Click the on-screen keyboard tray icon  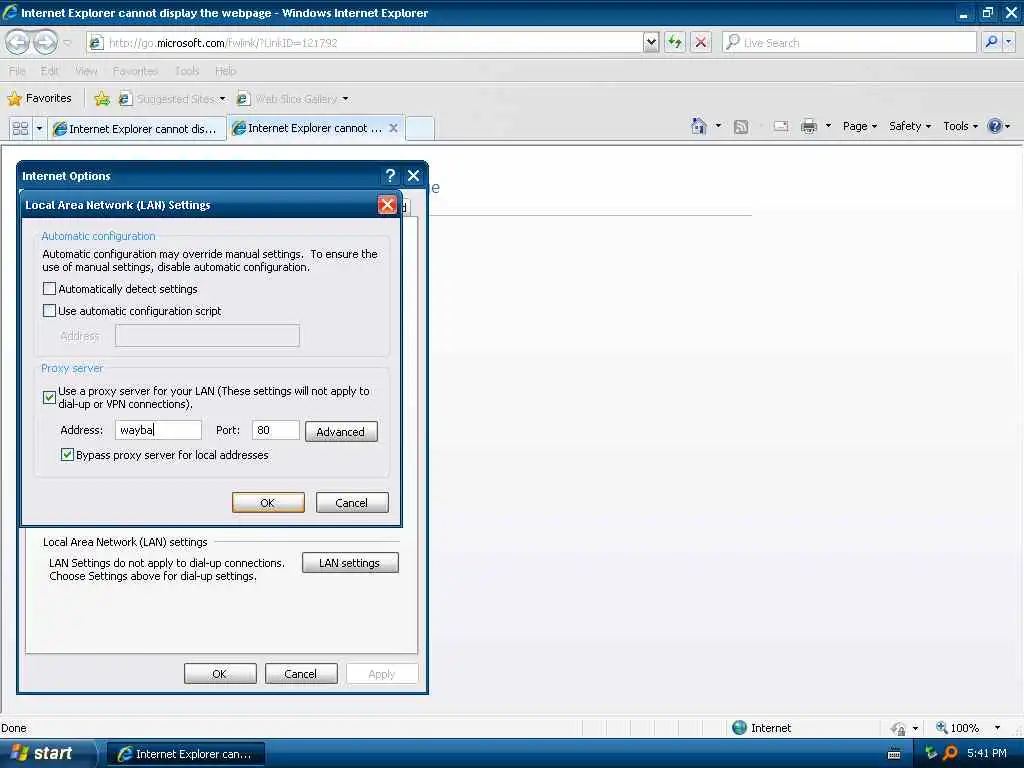894,754
